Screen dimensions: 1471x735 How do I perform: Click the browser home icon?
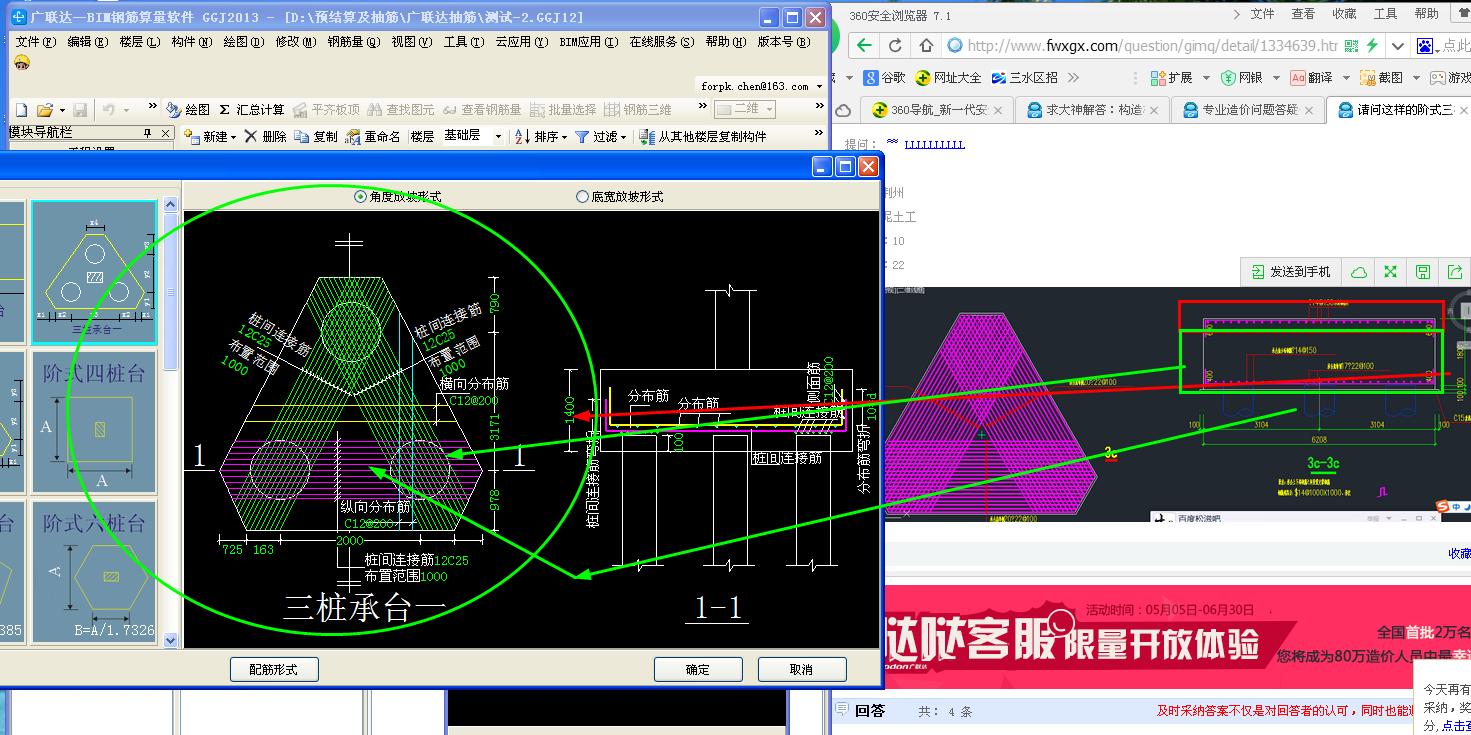[x=926, y=45]
